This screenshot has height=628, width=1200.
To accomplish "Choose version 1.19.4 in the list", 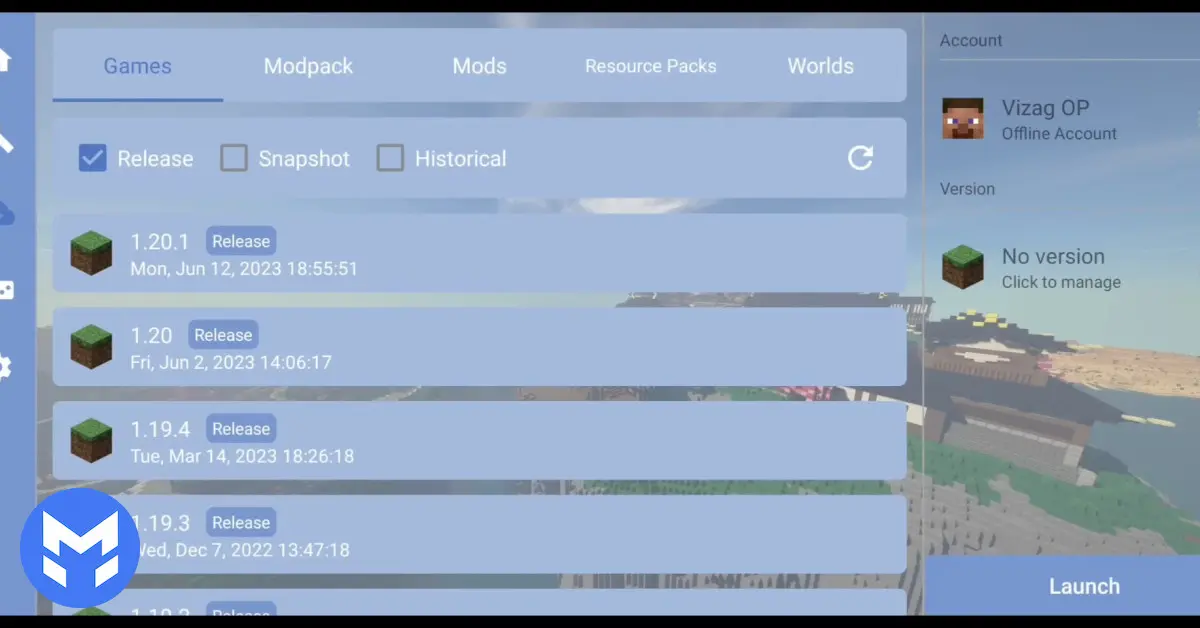I will tap(479, 441).
